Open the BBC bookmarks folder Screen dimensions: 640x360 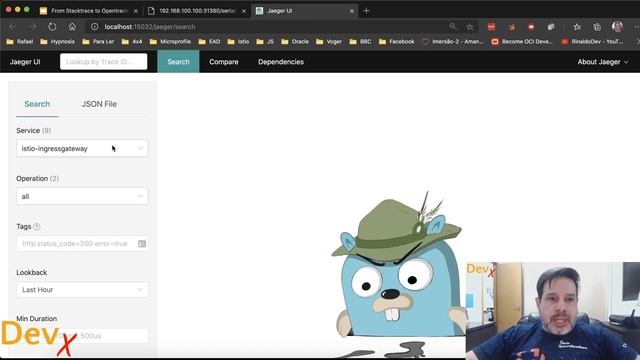point(360,41)
